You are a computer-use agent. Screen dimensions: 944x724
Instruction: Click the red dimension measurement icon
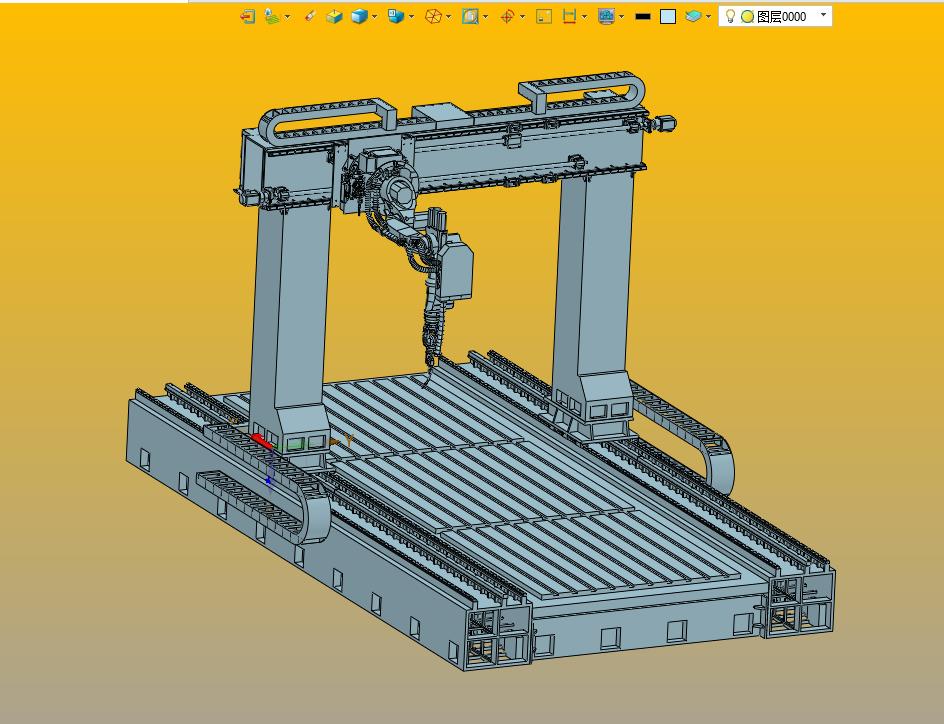pyautogui.click(x=569, y=16)
